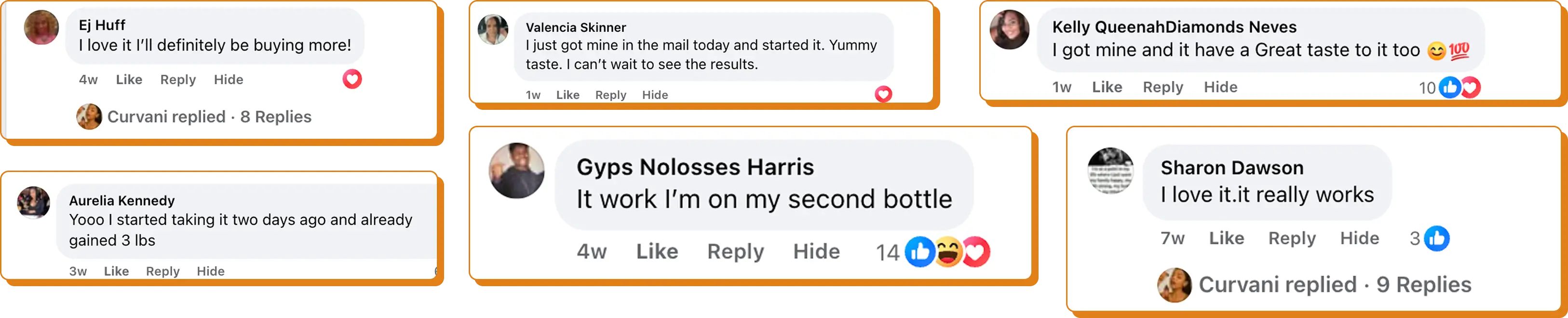The width and height of the screenshot is (1568, 318).
Task: Open Gyps Nolosses Harris's profile picture
Action: pyautogui.click(x=517, y=170)
